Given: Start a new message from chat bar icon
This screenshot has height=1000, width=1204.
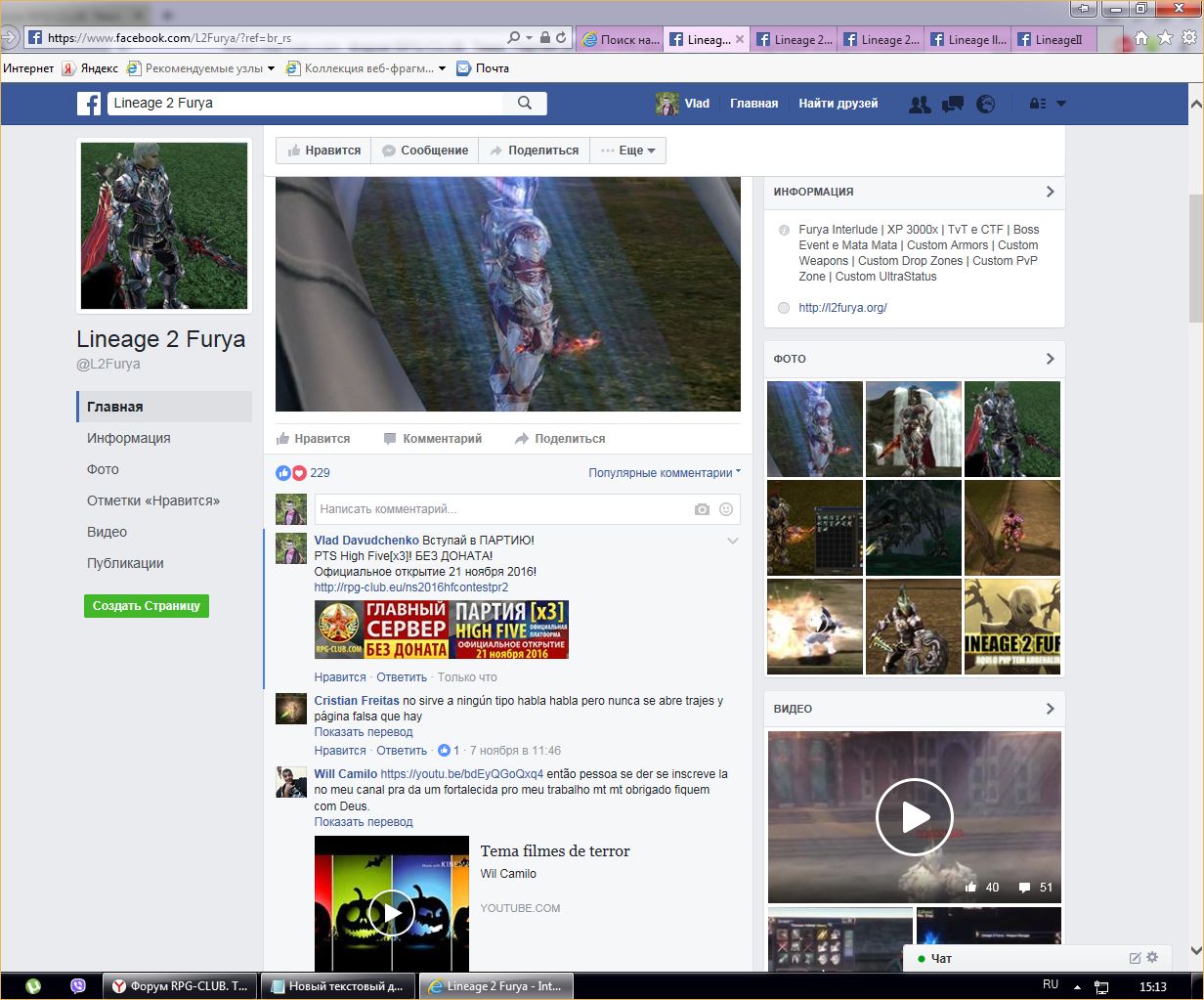Looking at the screenshot, I should [1136, 958].
